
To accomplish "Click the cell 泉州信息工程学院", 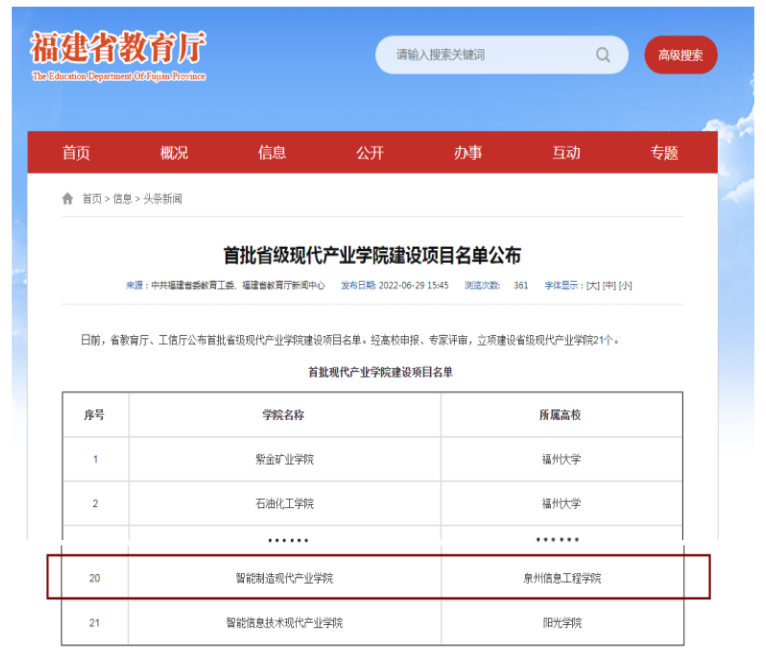I will [x=562, y=578].
